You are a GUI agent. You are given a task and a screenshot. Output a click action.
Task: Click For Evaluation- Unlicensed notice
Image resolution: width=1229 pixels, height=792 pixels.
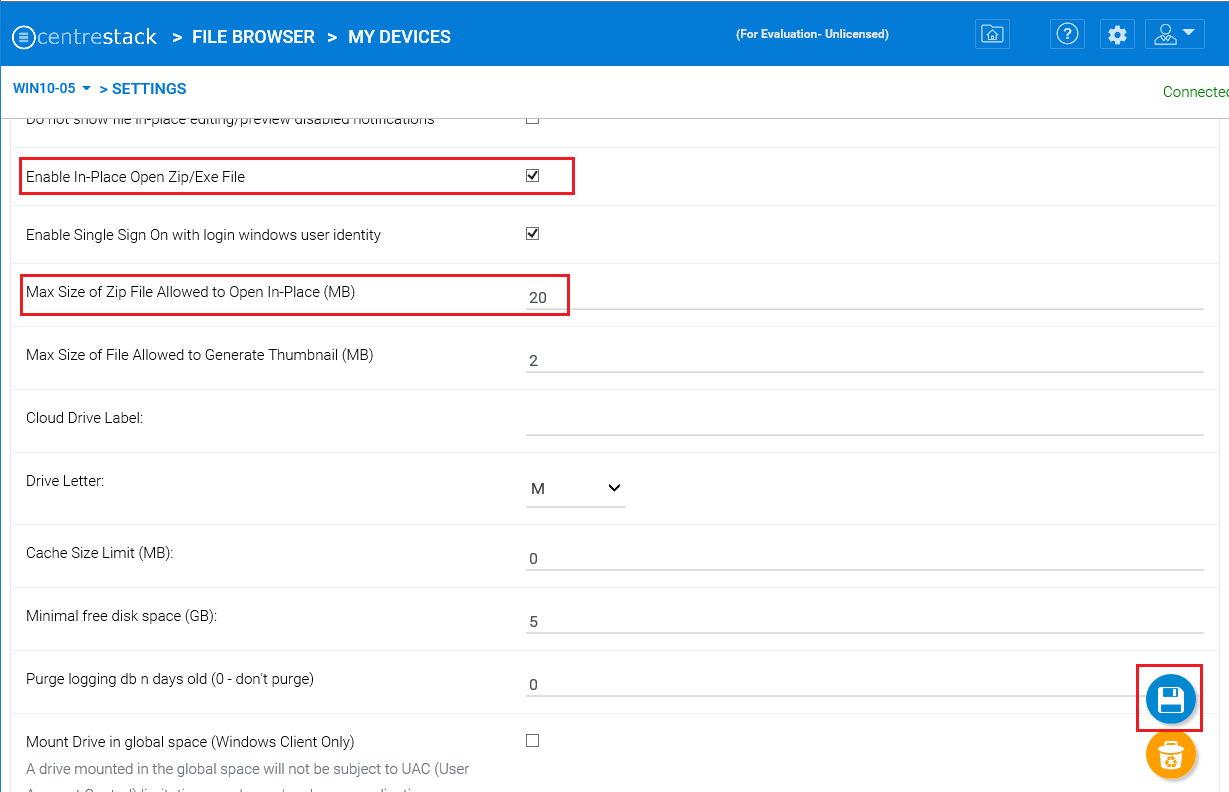[812, 34]
